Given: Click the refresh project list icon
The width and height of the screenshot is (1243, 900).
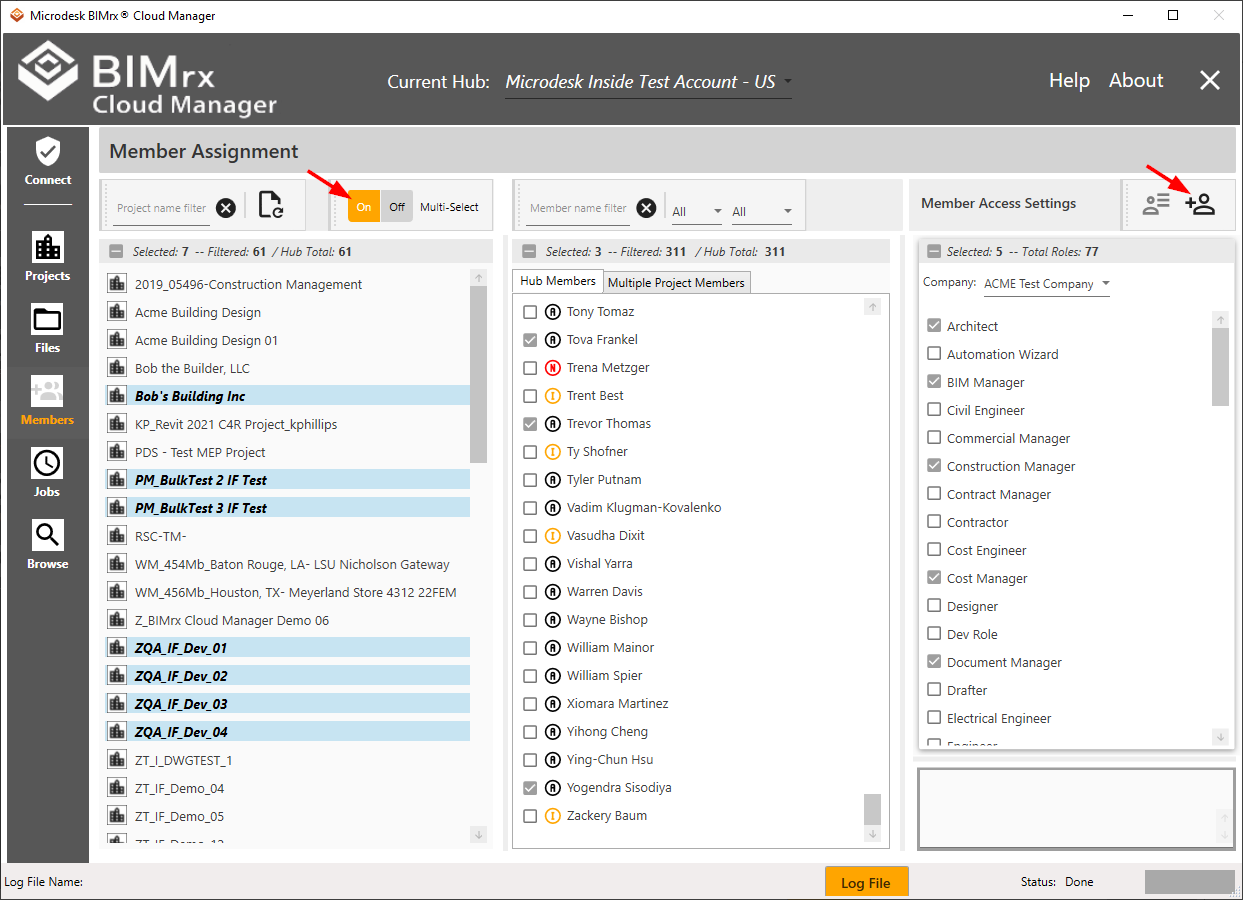Looking at the screenshot, I should 270,205.
